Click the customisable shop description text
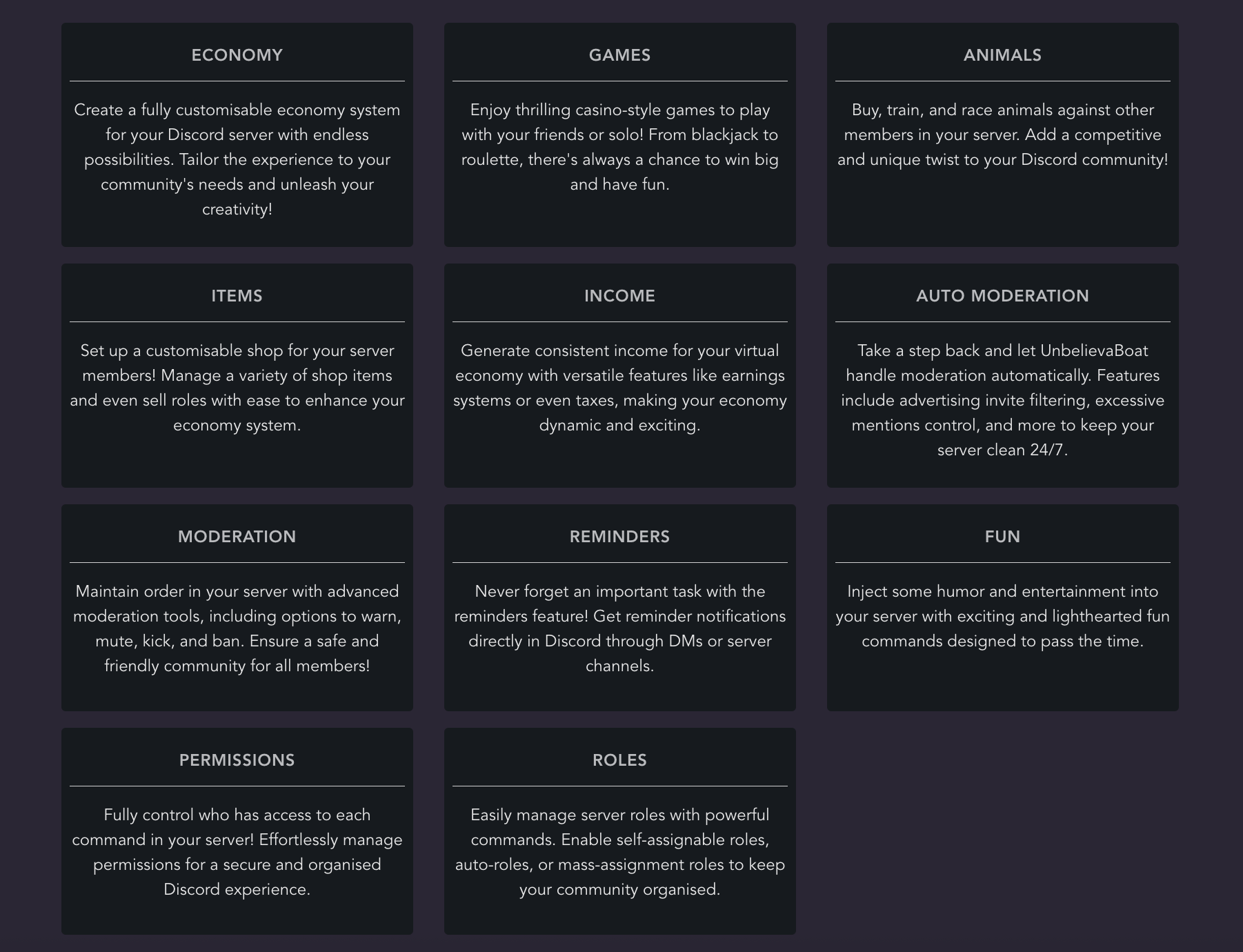The height and width of the screenshot is (952, 1243). click(x=237, y=388)
